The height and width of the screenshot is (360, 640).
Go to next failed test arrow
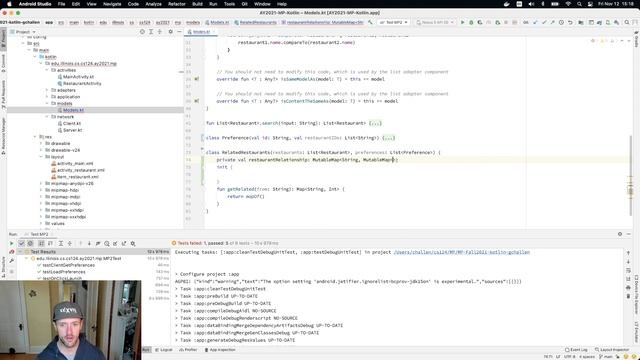pyautogui.click(x=89, y=243)
